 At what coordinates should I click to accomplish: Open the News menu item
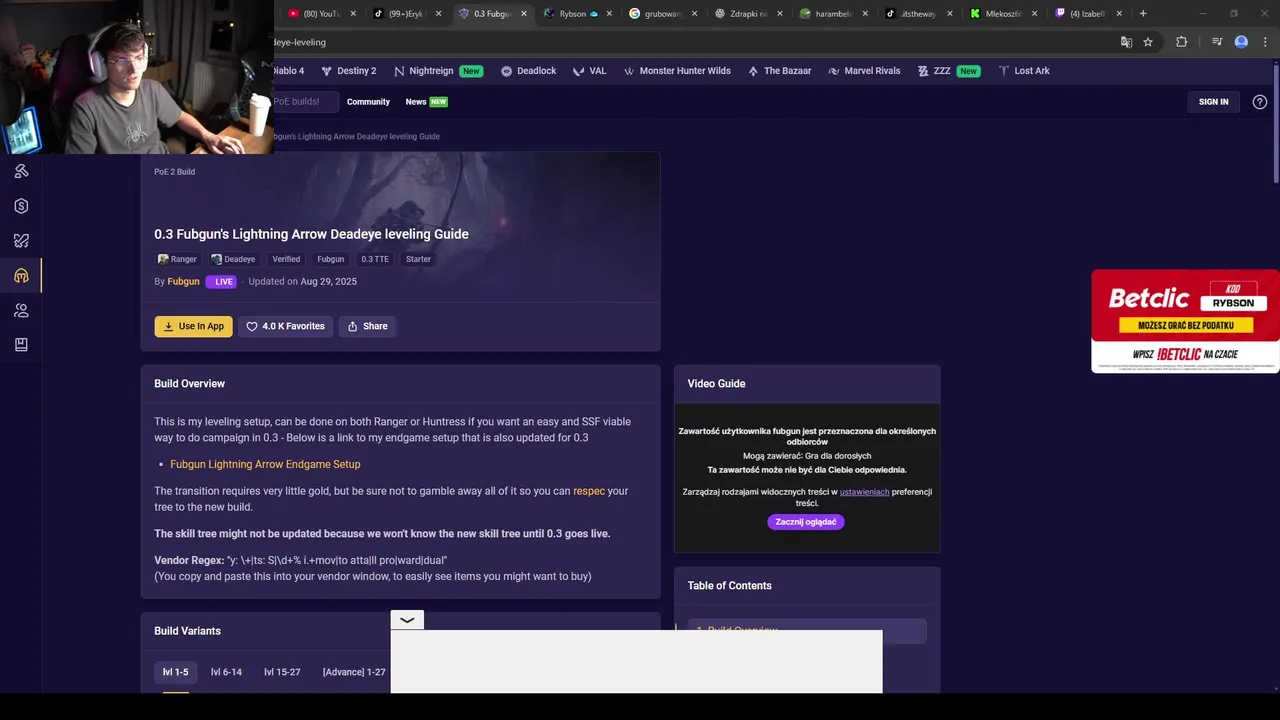pos(426,102)
